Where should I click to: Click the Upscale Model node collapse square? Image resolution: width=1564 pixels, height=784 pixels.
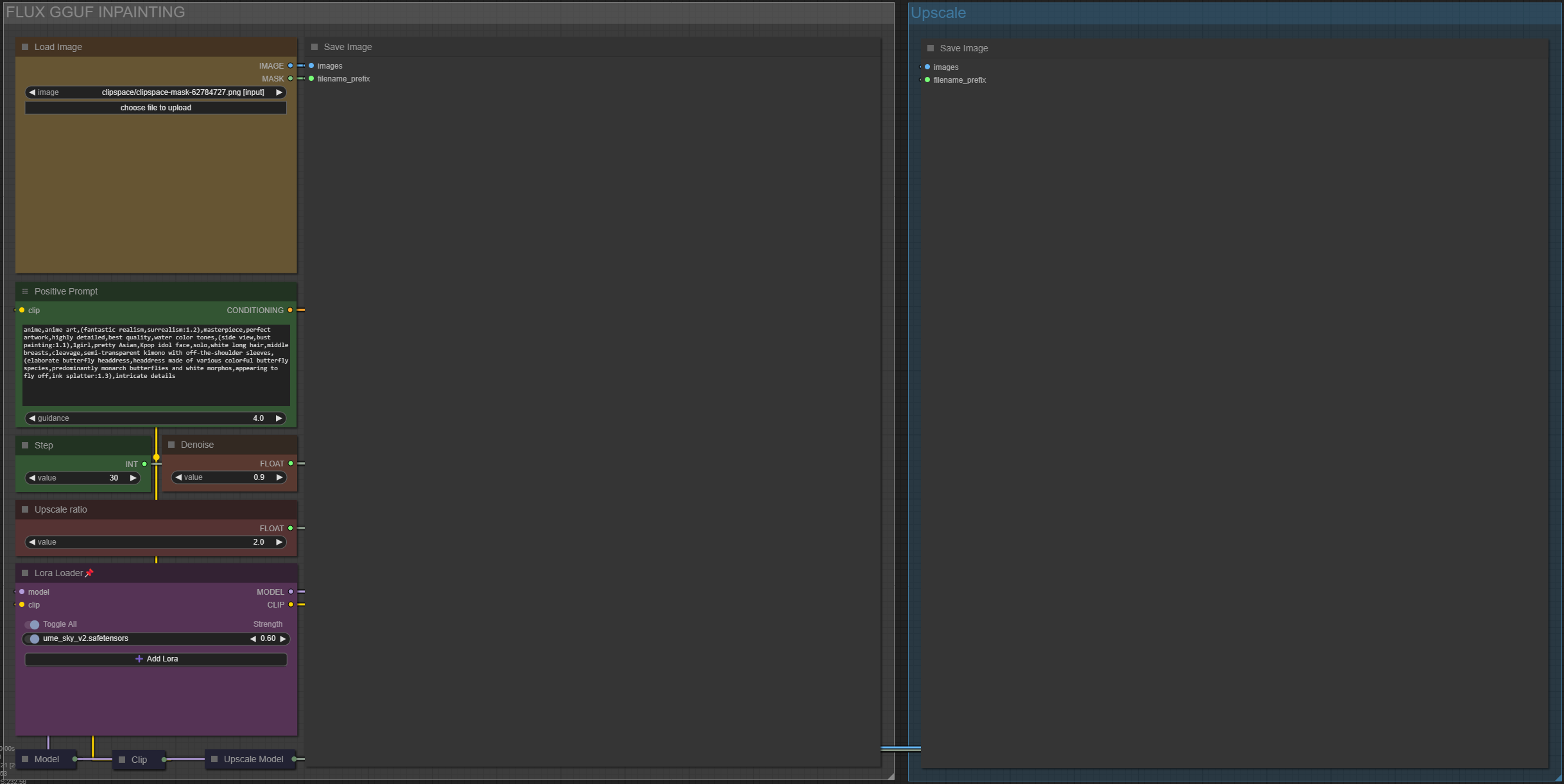[x=214, y=759]
